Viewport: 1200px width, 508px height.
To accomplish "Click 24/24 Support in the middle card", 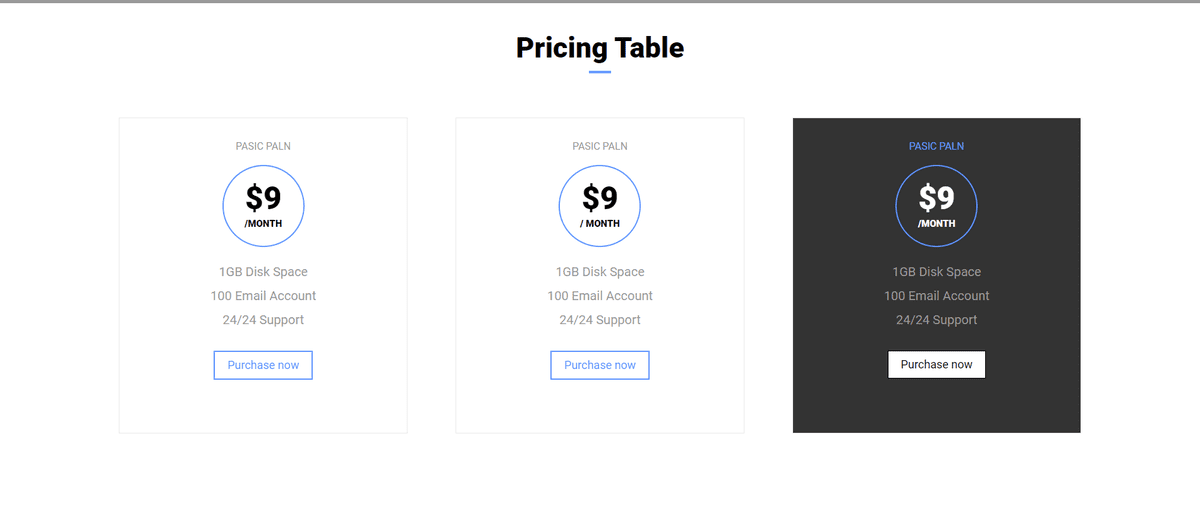I will click(x=600, y=320).
